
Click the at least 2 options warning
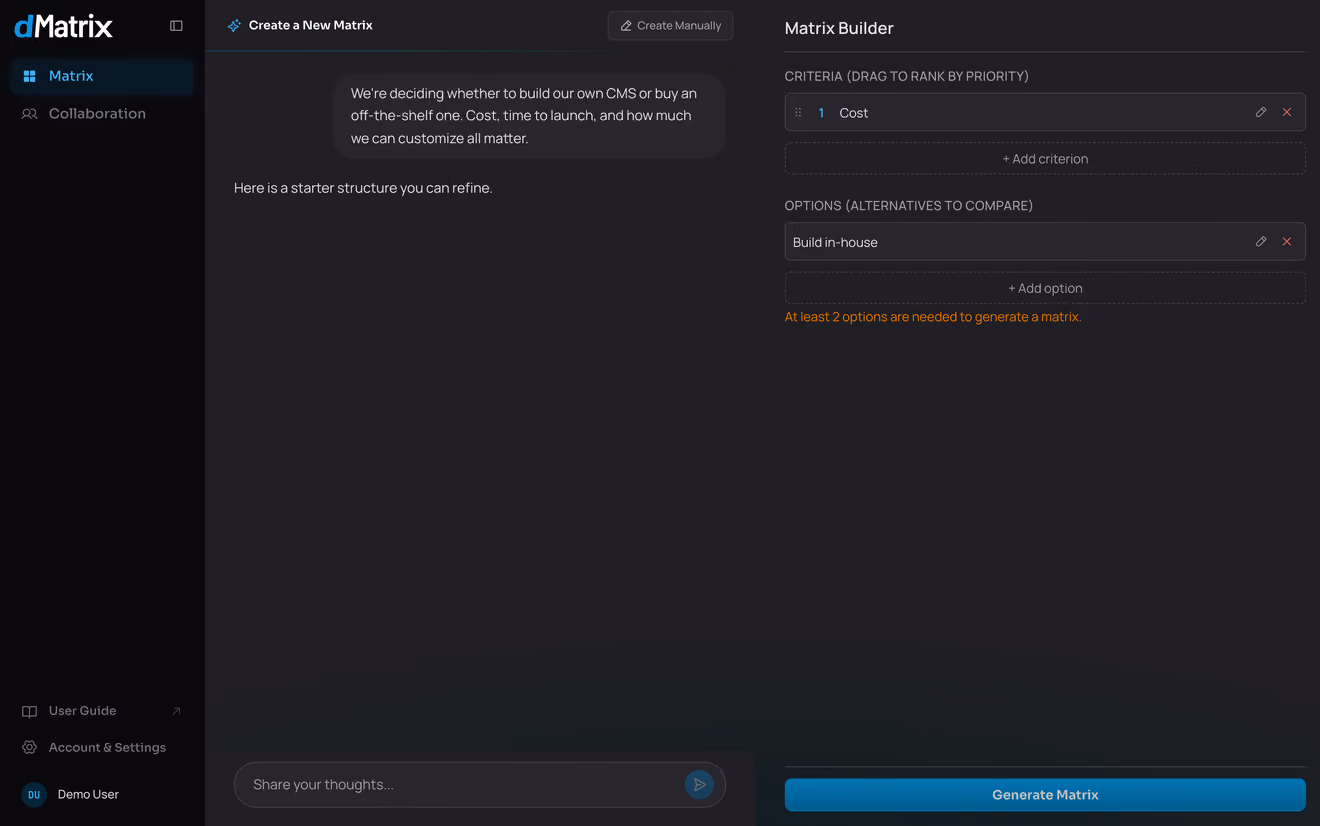[933, 317]
